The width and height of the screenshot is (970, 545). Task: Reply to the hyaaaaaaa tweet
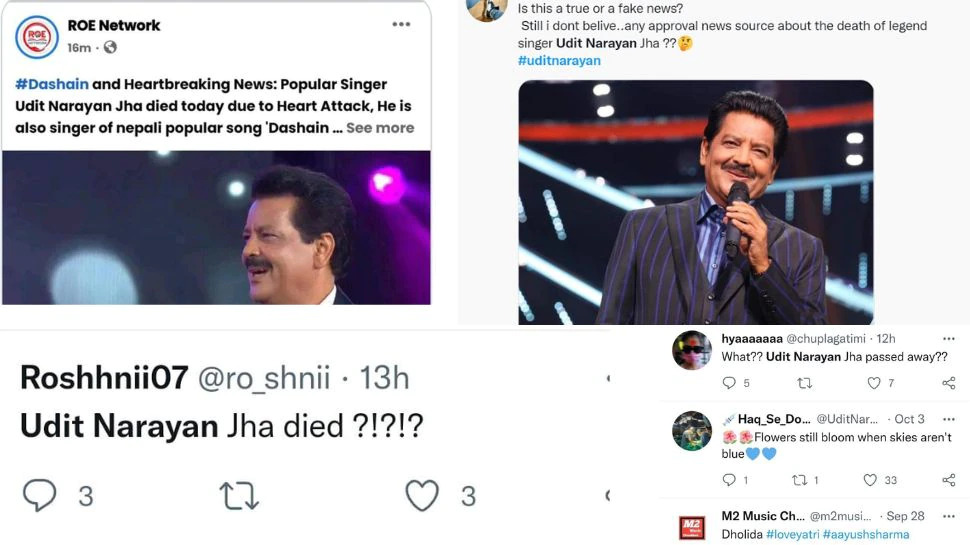[x=729, y=383]
